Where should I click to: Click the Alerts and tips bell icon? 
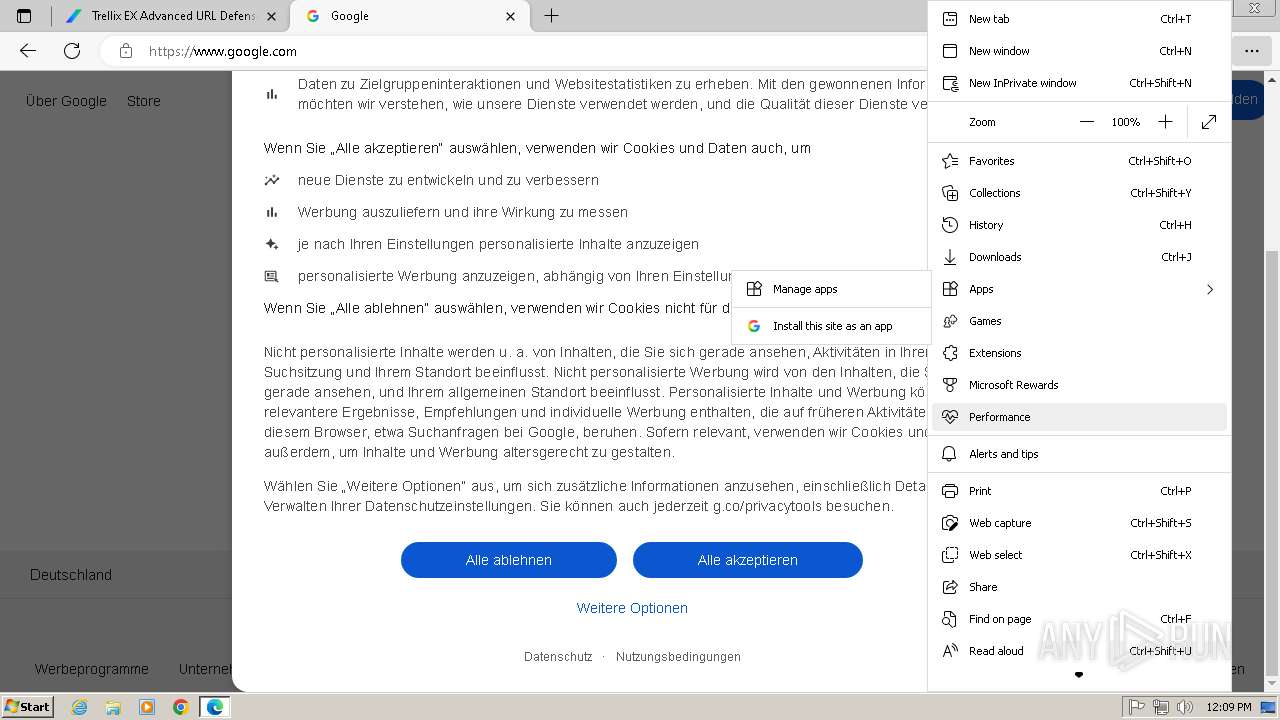[950, 454]
